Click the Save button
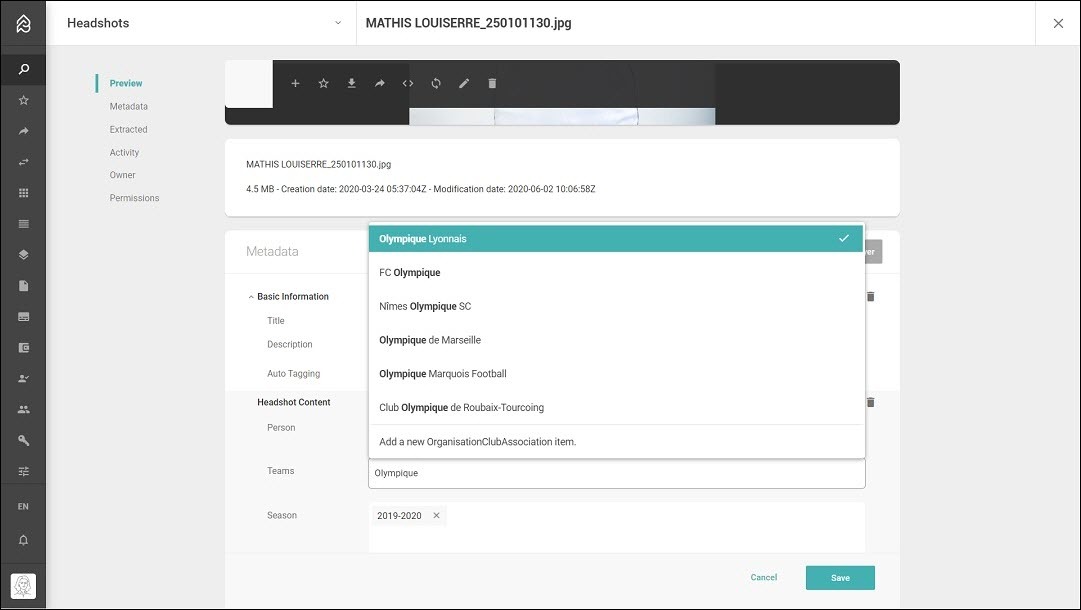 pos(840,578)
